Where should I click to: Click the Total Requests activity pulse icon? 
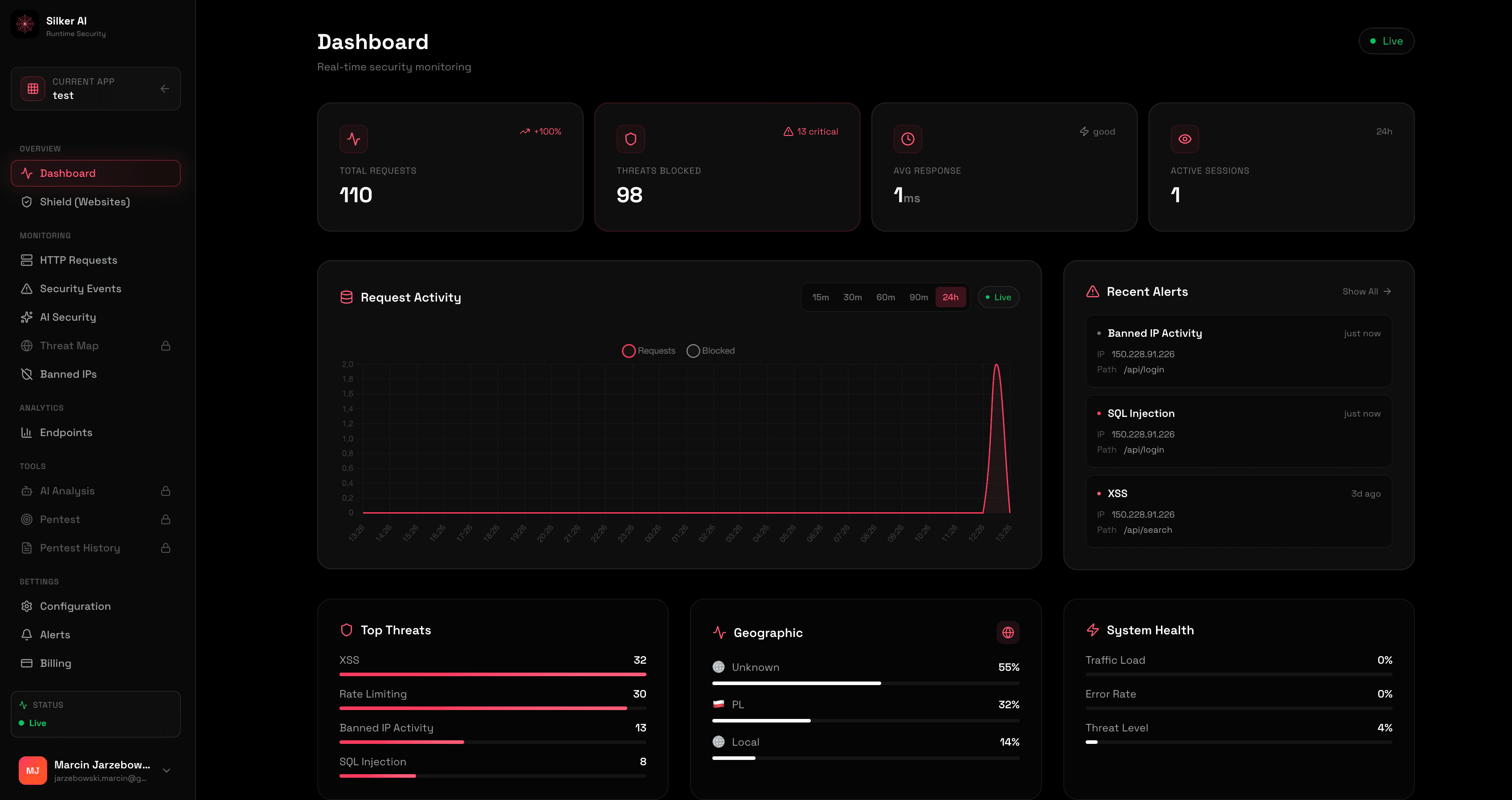tap(353, 139)
